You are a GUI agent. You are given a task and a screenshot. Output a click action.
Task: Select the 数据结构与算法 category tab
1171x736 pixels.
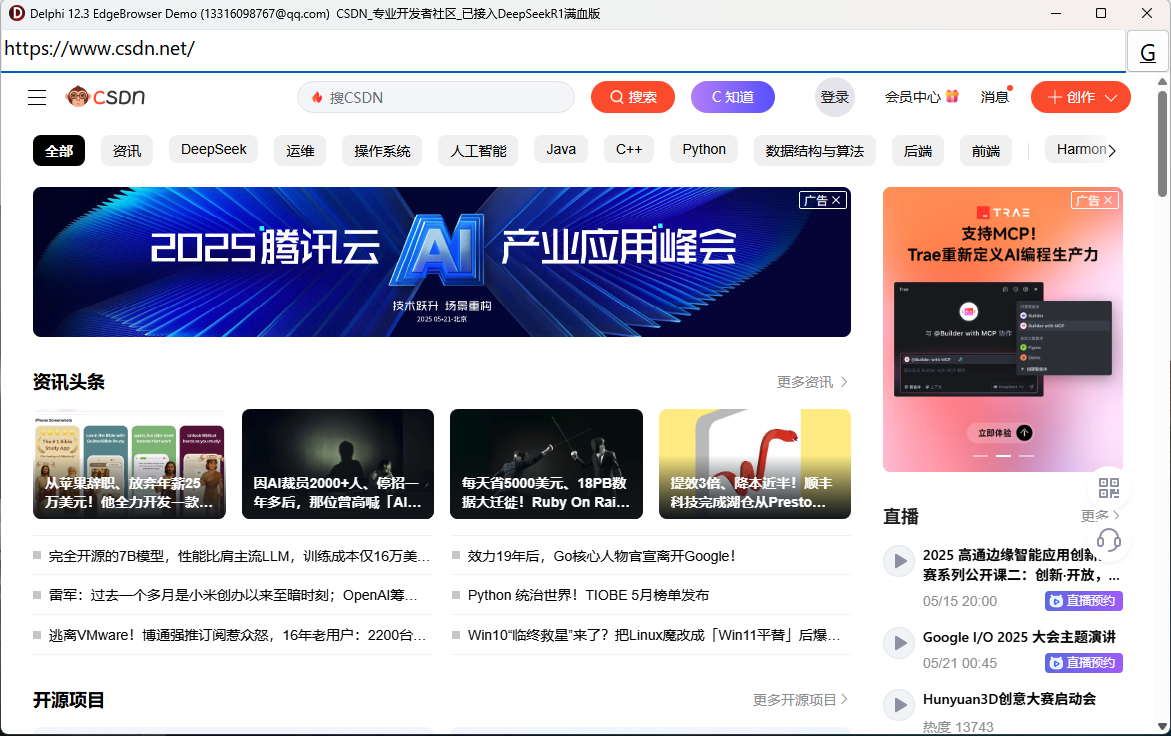coord(815,151)
